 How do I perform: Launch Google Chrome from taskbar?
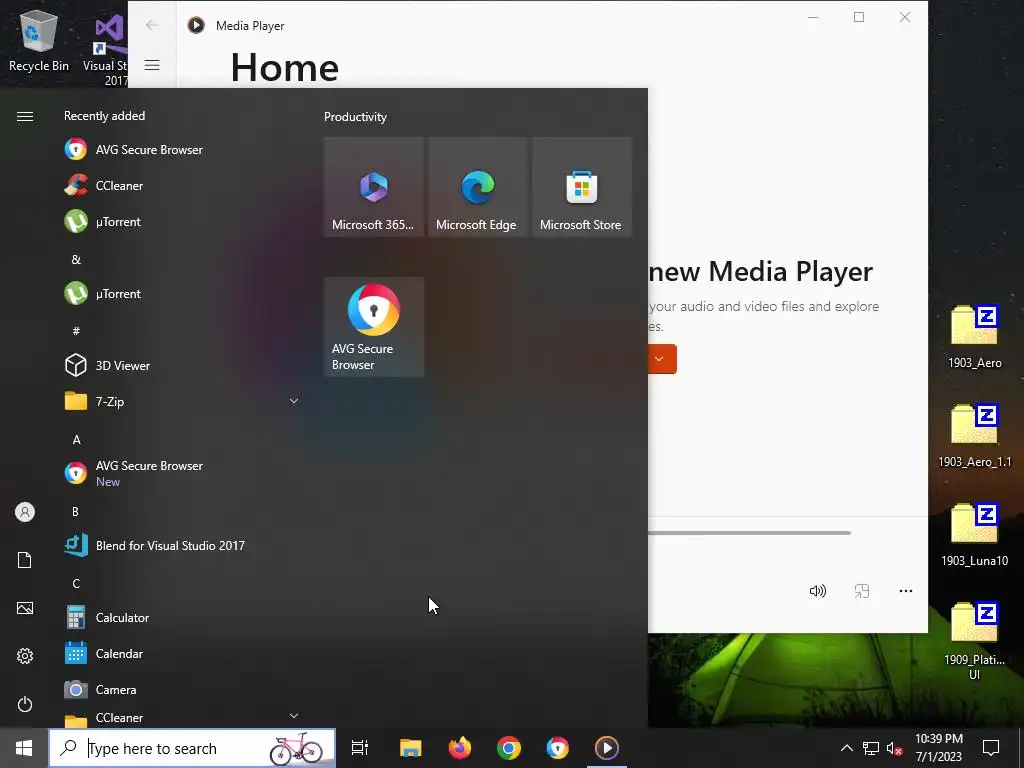(509, 748)
